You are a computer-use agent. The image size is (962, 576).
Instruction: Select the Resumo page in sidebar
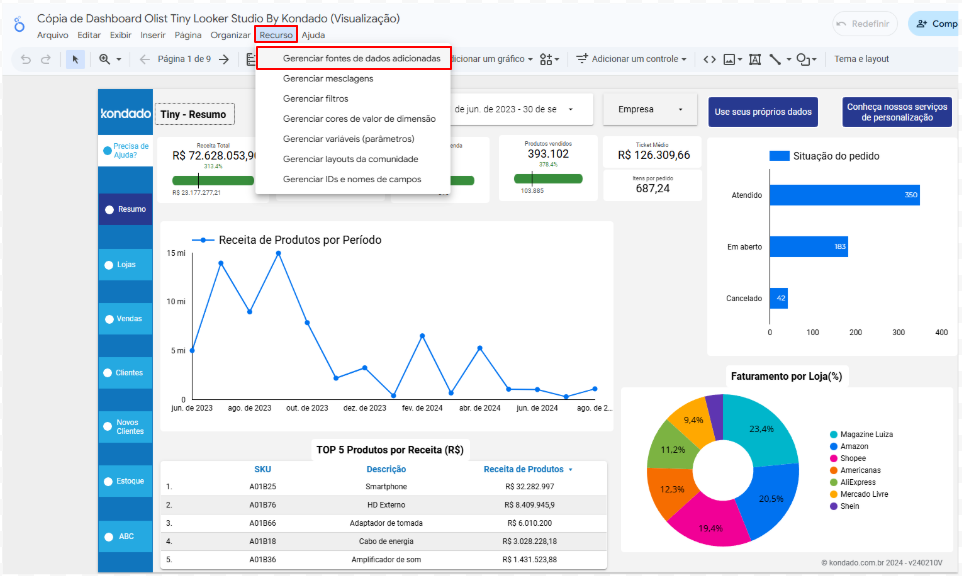pos(125,209)
